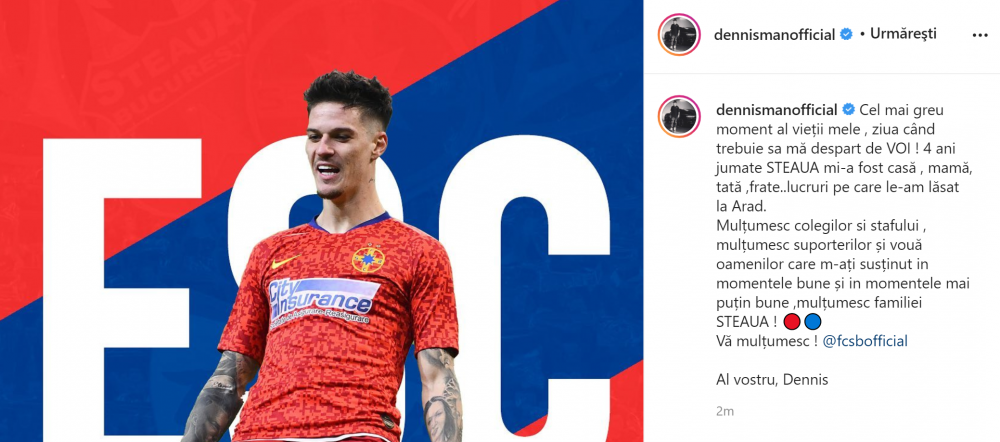The image size is (1000, 442).
Task: Click the City Insurance sponsor logo on jersey
Action: pos(323,301)
